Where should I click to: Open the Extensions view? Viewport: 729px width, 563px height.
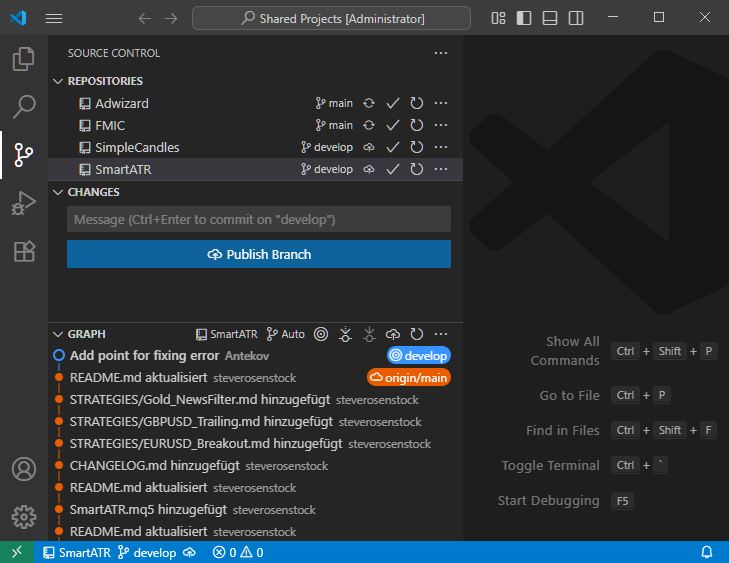tap(24, 252)
